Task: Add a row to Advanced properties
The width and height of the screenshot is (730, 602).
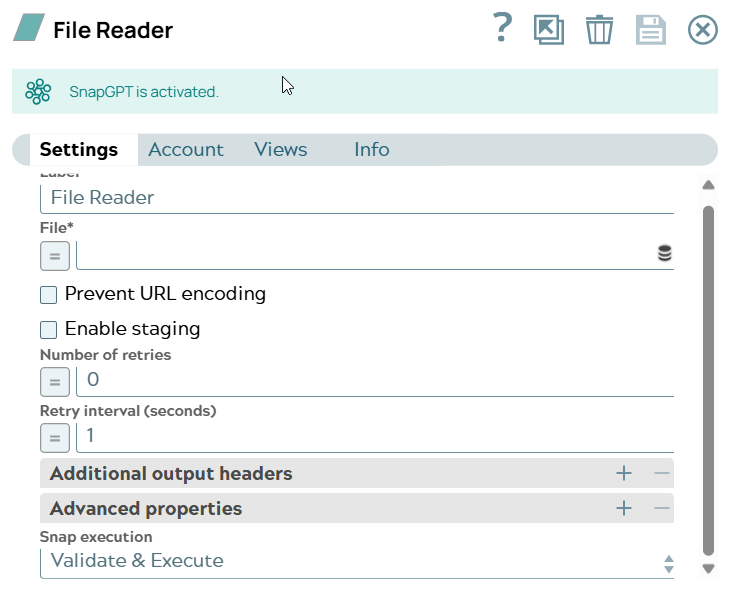Action: coord(624,508)
